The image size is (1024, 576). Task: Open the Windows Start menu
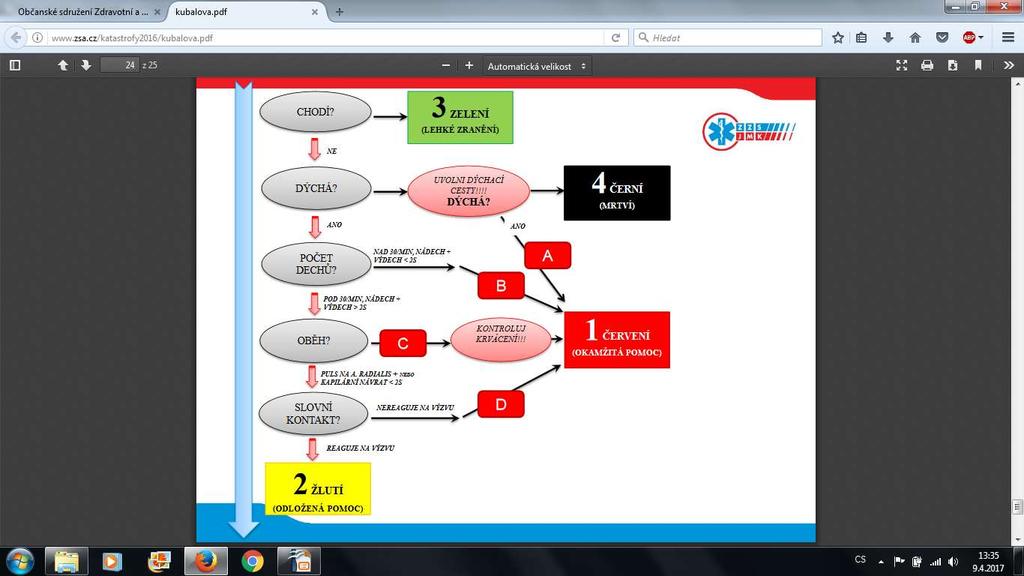pos(20,561)
